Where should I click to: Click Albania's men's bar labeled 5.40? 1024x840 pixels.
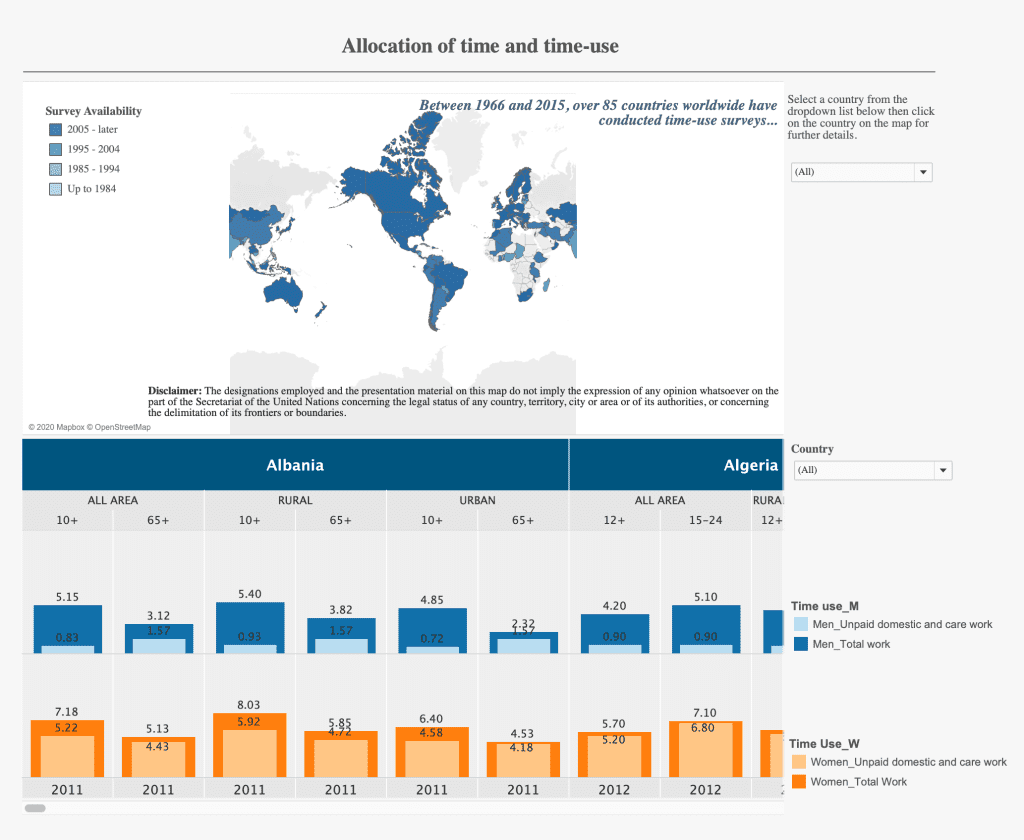pos(250,627)
